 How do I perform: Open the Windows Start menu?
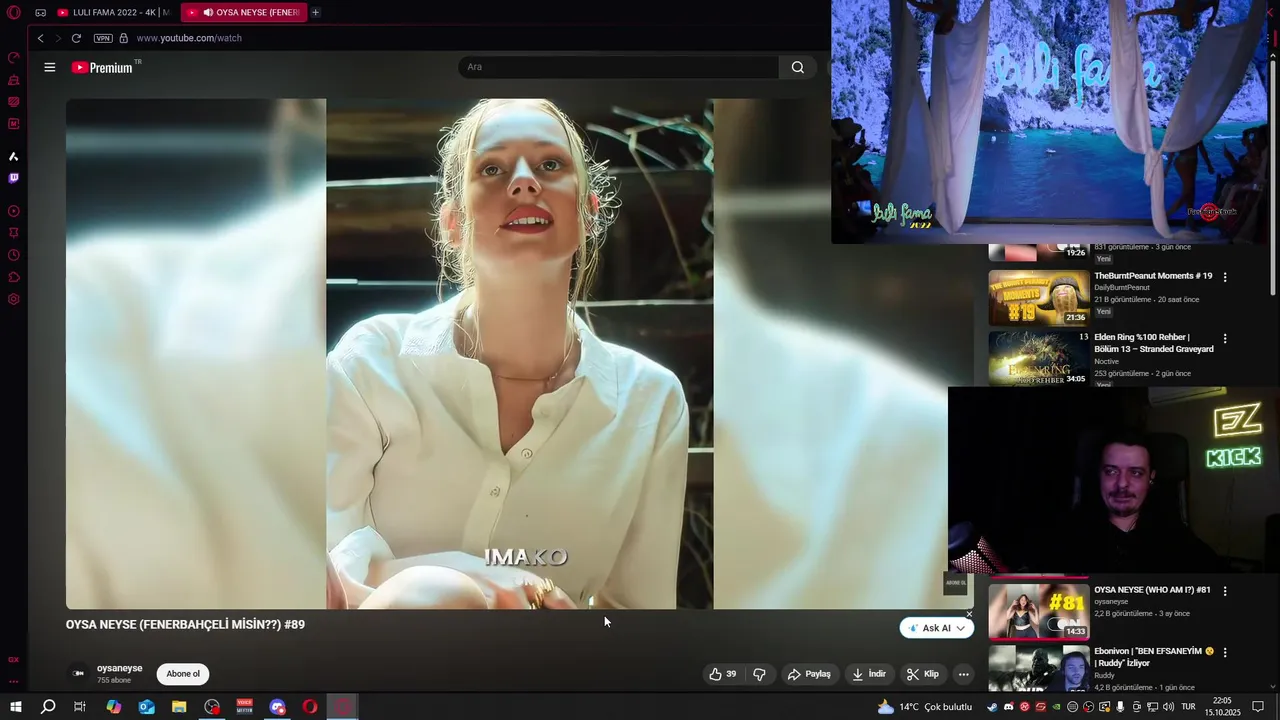coord(16,707)
